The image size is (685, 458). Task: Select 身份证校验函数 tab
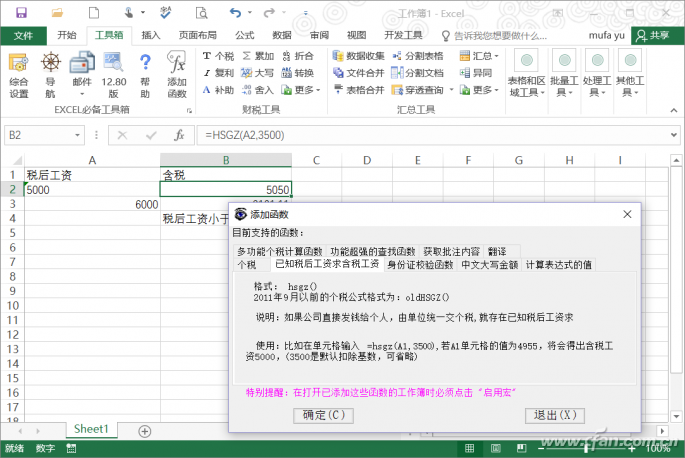420,265
